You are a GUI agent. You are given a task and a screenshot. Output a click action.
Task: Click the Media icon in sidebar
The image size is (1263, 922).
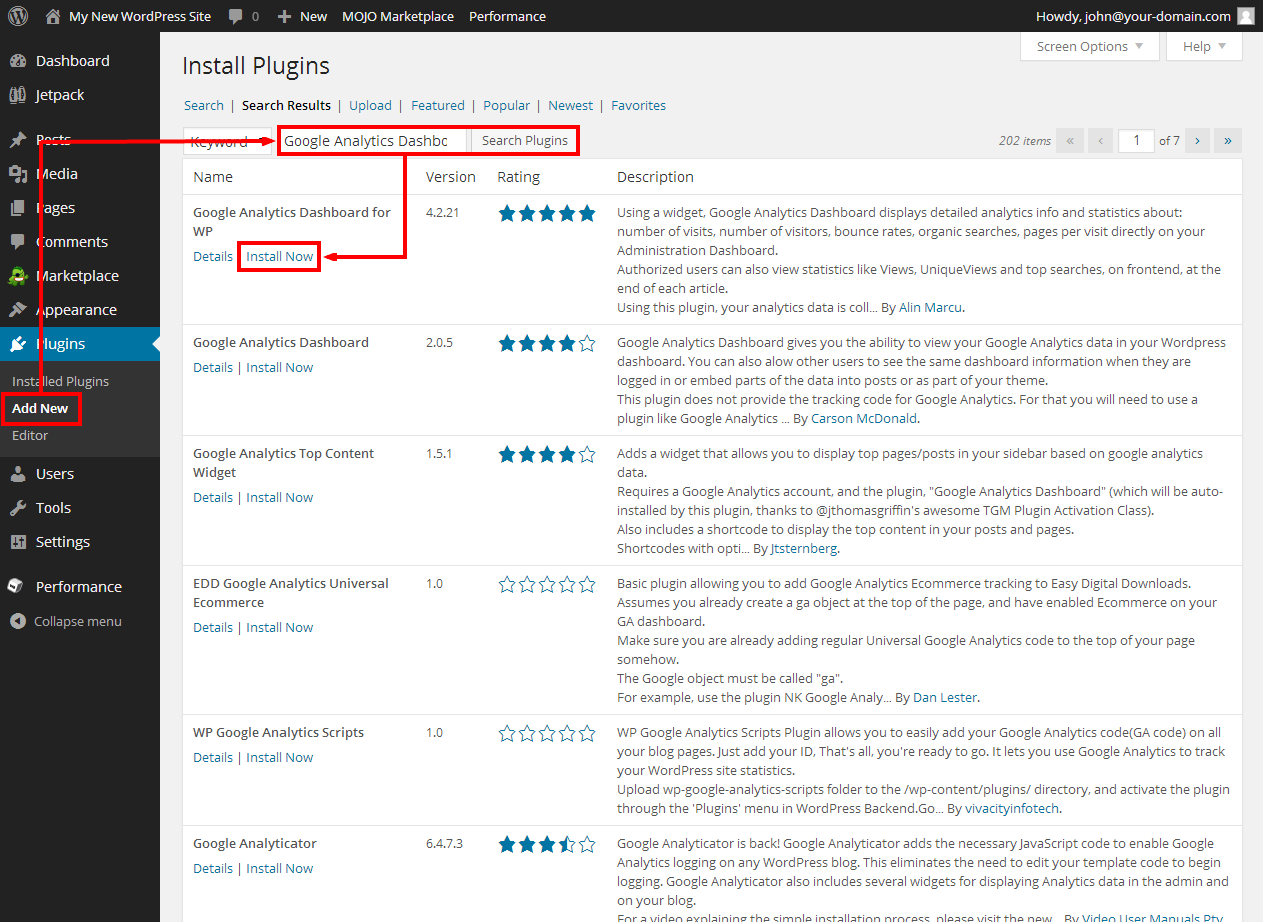(x=18, y=174)
